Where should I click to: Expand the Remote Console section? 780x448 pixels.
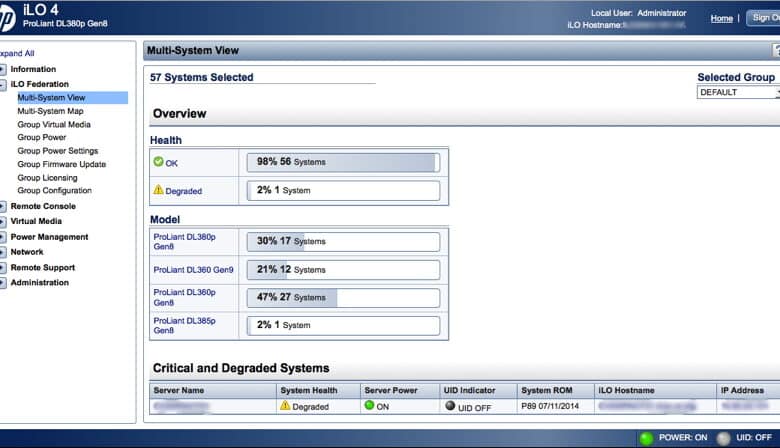pos(2,206)
